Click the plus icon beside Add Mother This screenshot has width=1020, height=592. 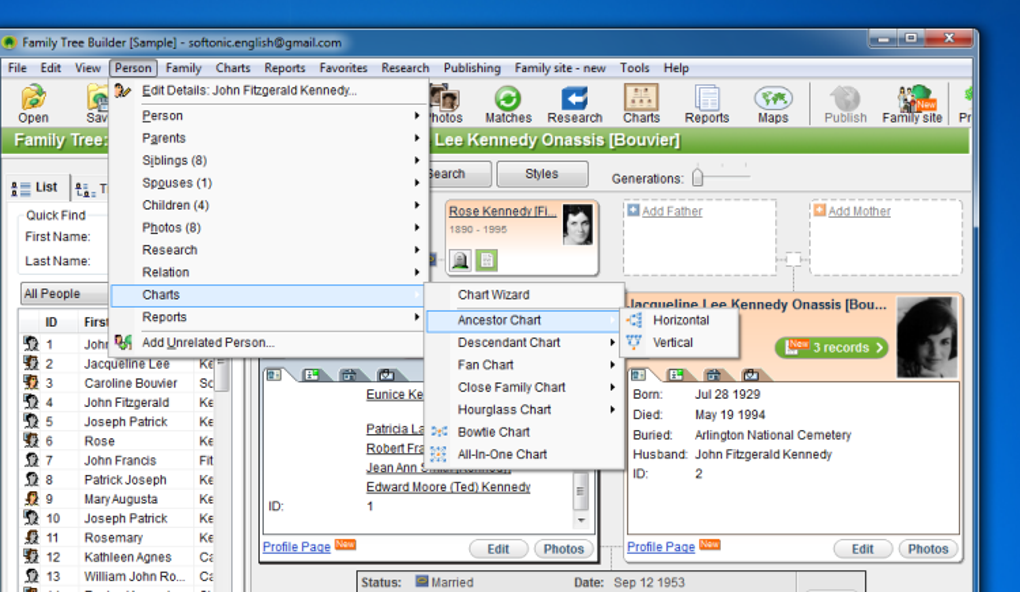point(820,210)
